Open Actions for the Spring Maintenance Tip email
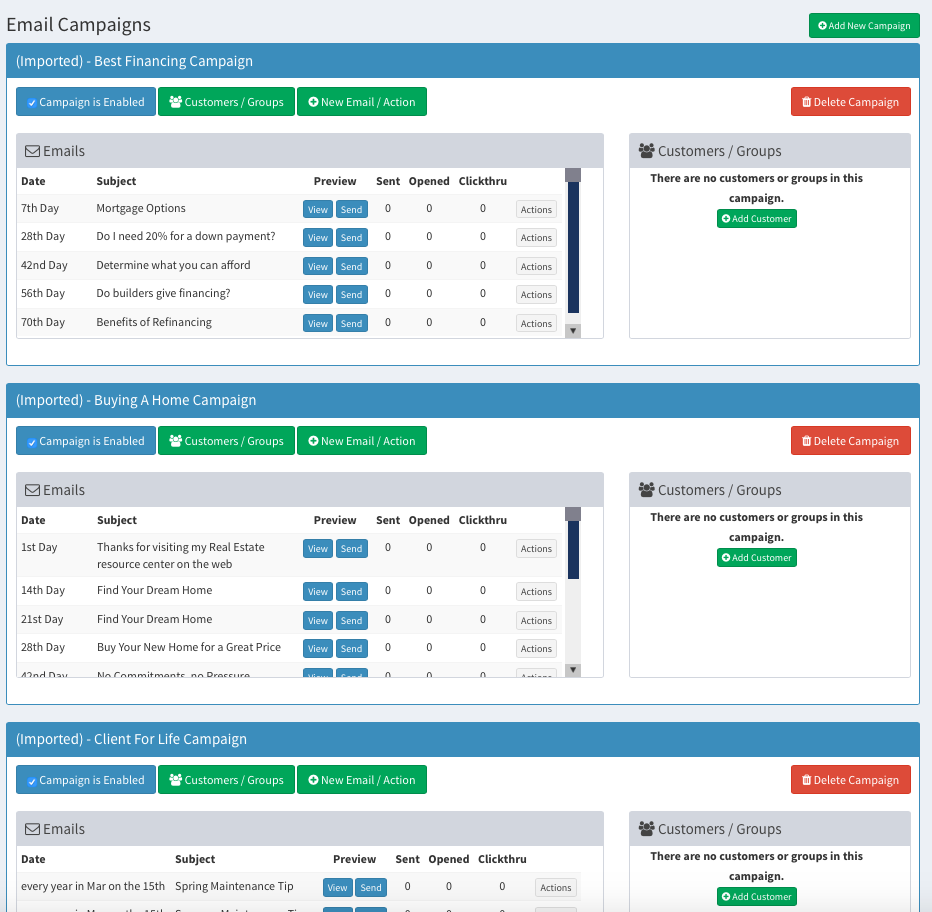This screenshot has width=932, height=912. click(555, 887)
